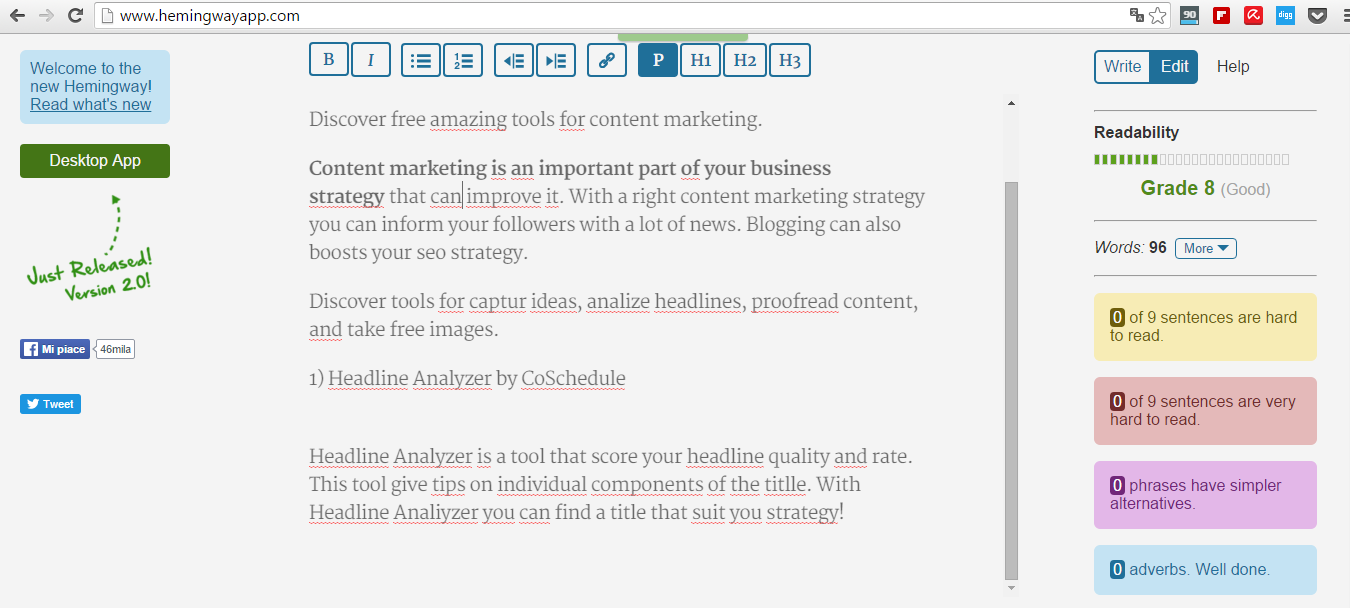
Task: Open the red wave-logo extension icon
Action: pos(1253,15)
